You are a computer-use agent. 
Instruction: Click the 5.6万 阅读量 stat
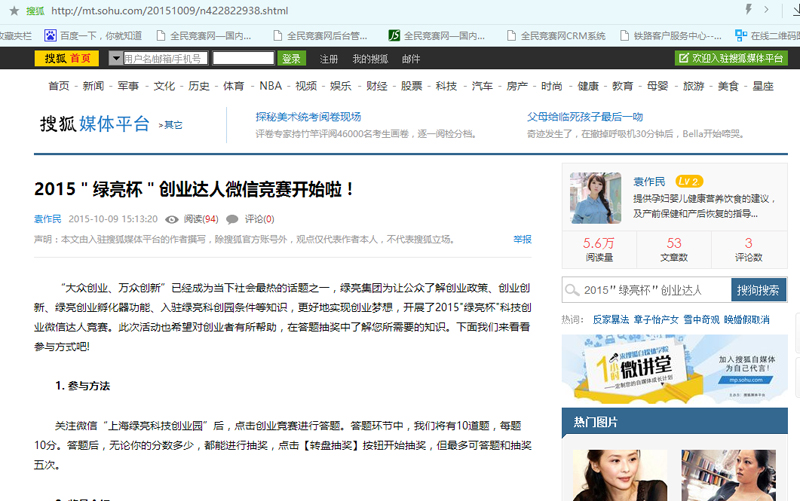pyautogui.click(x=599, y=249)
